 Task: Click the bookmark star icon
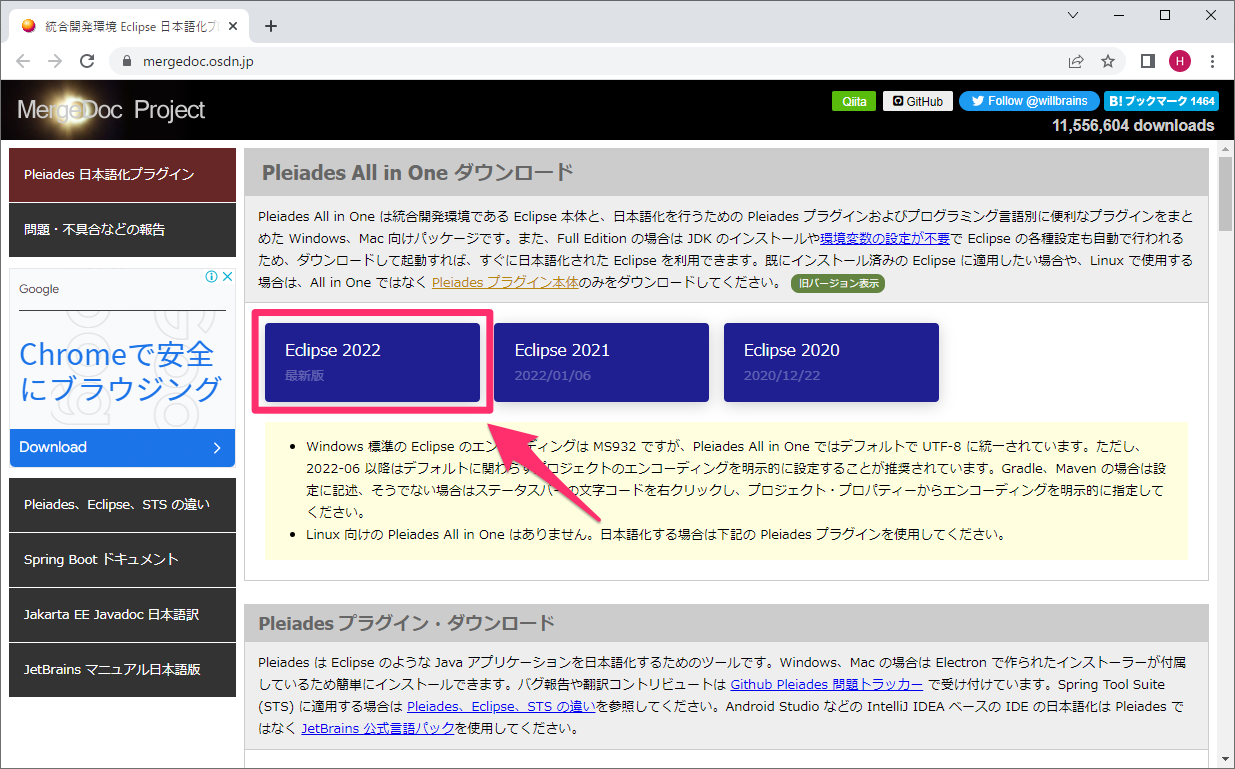[1108, 61]
